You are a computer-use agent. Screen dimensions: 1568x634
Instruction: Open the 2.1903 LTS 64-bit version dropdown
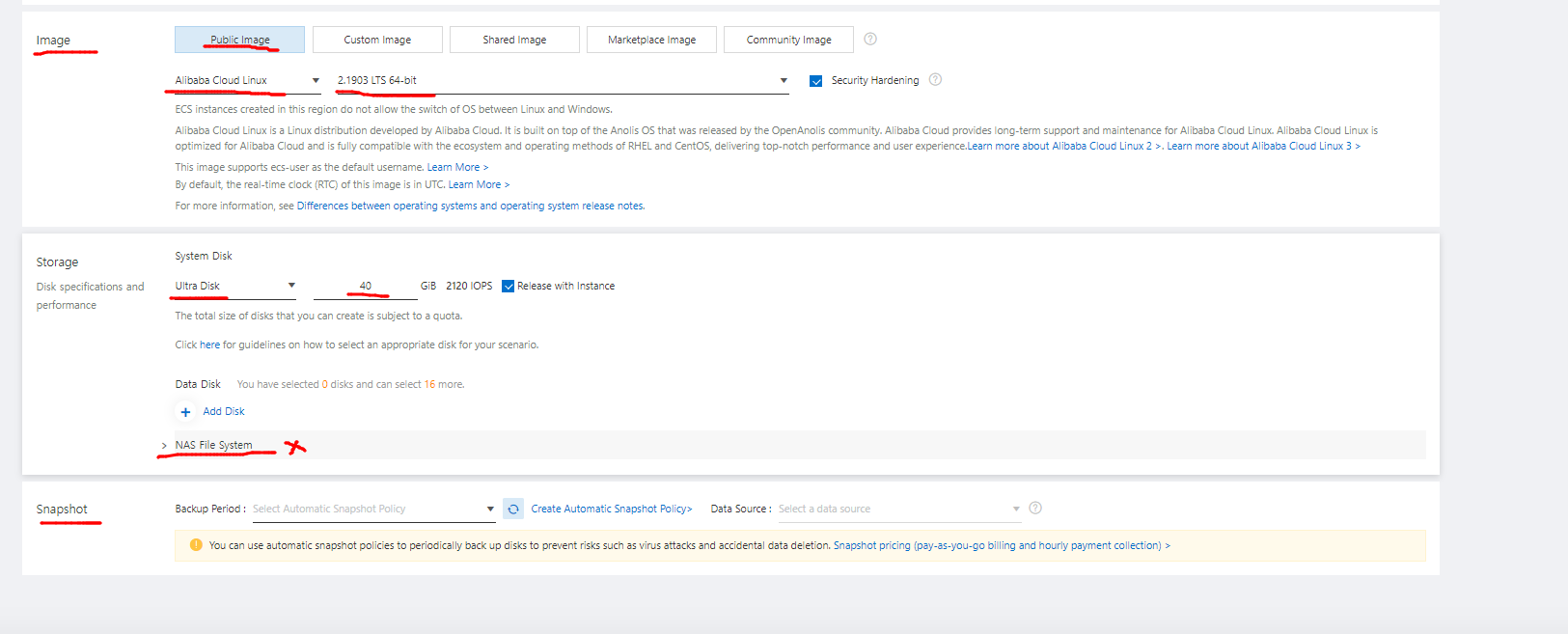click(x=563, y=80)
